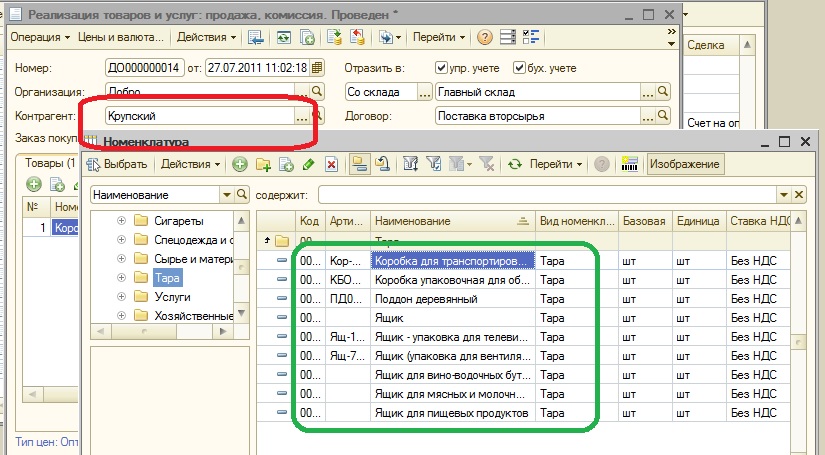Click the new group folder icon
This screenshot has width=825, height=455.
tap(263, 164)
